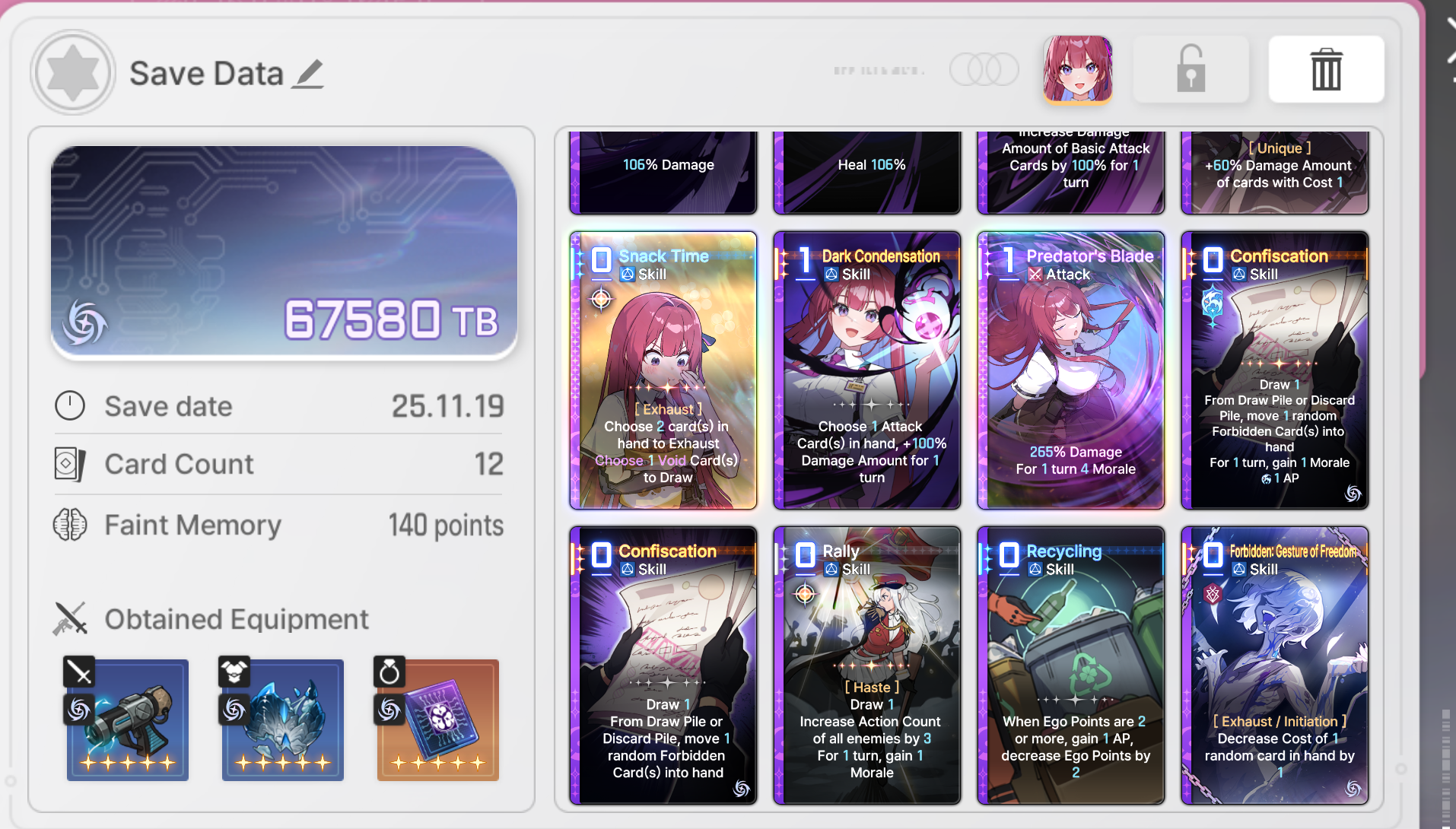This screenshot has width=1456, height=829.
Task: Click the trash can delete icon
Action: click(x=1326, y=69)
